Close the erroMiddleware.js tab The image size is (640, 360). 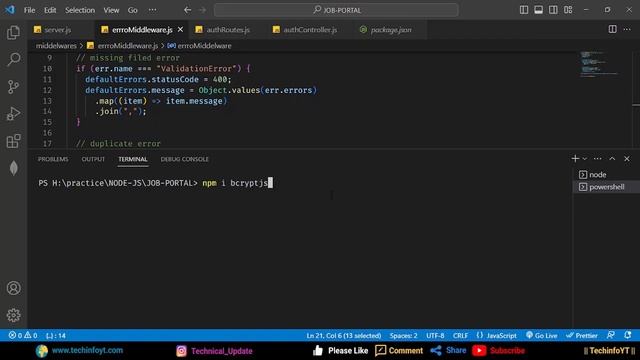point(180,29)
